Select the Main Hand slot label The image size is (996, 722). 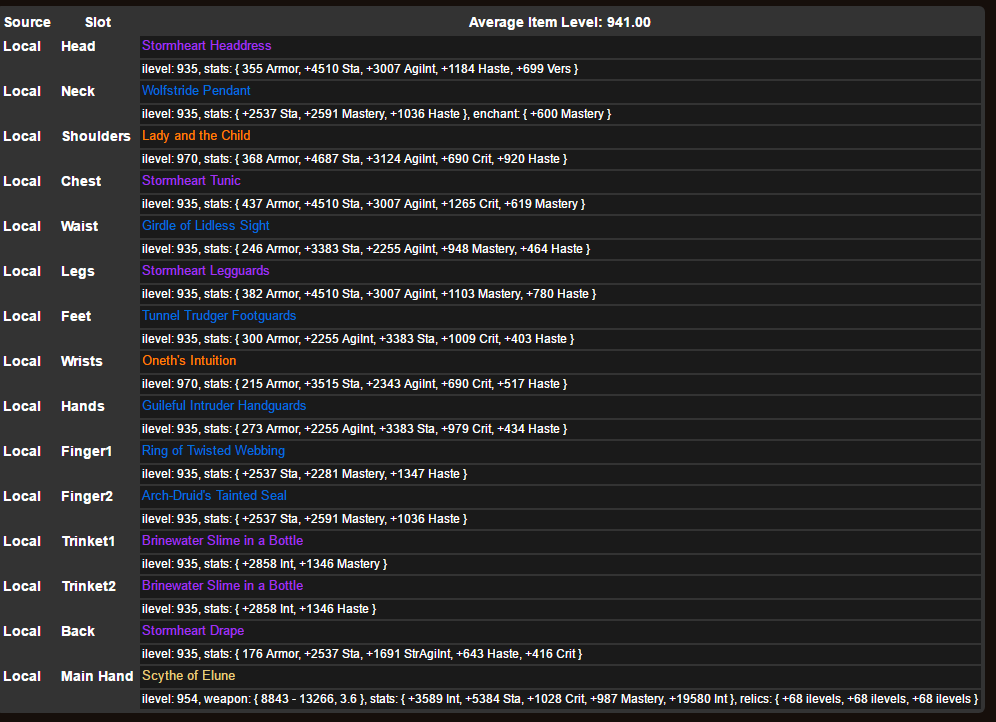click(97, 677)
